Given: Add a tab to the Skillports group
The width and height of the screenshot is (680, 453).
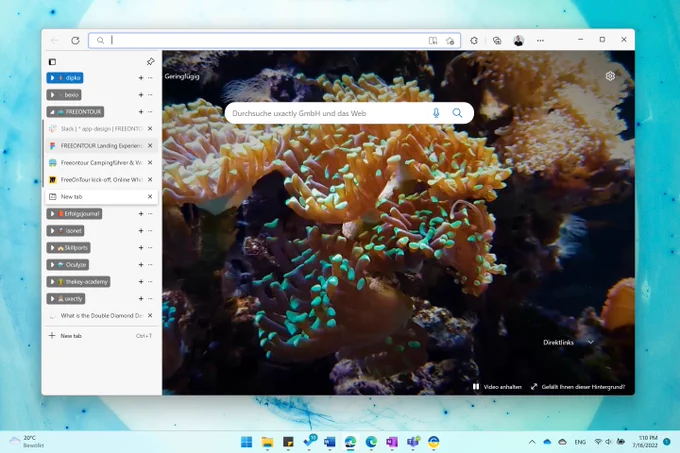Looking at the screenshot, I should [141, 248].
